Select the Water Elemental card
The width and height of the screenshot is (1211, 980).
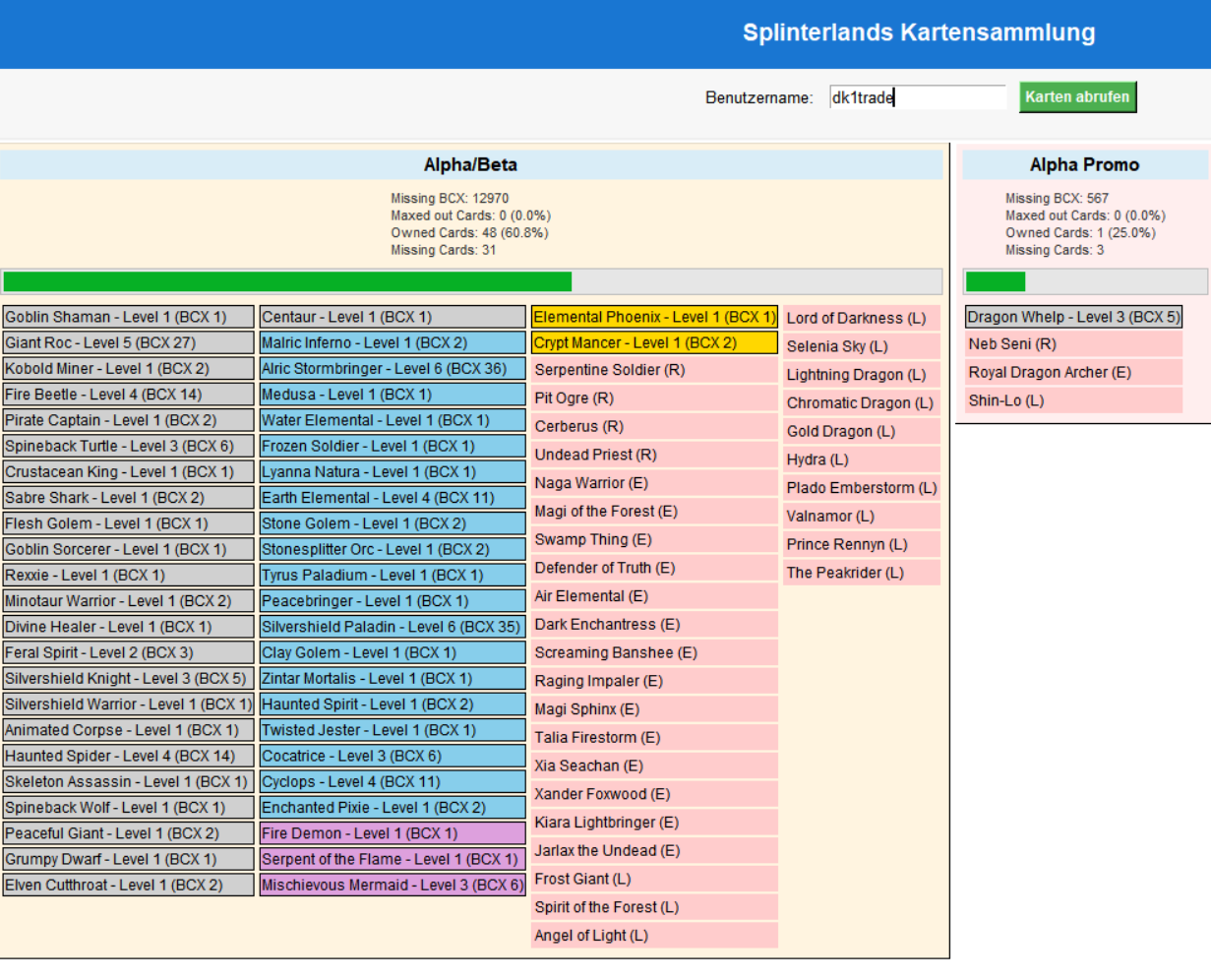(393, 420)
